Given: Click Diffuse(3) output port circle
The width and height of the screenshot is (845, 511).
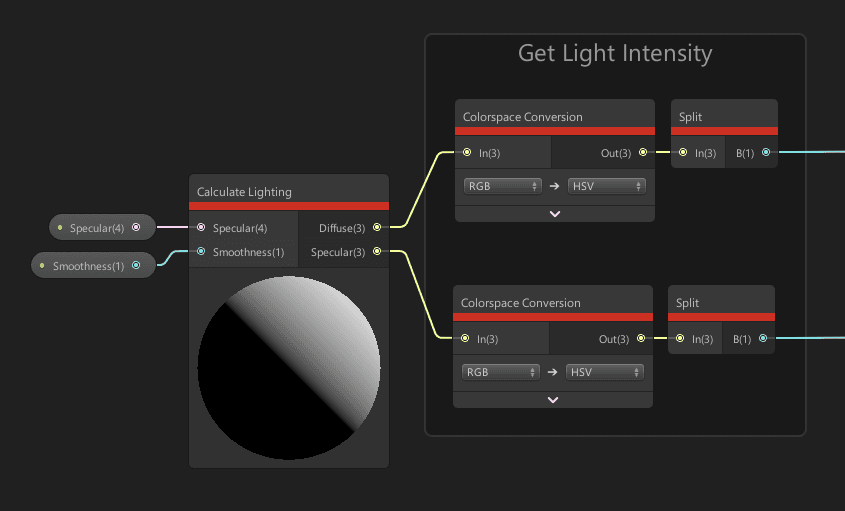Looking at the screenshot, I should pos(377,228).
